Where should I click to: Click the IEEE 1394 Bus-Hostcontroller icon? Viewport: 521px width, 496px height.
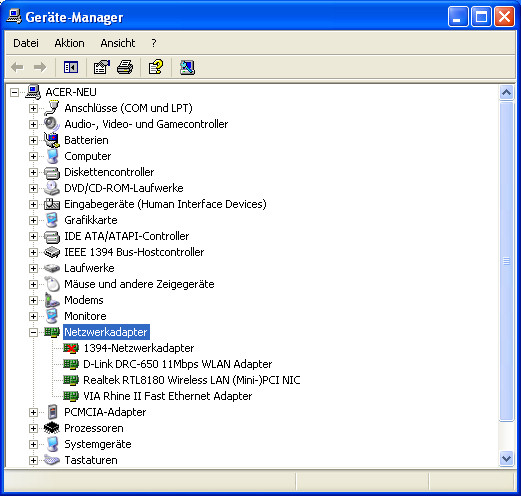(52, 252)
